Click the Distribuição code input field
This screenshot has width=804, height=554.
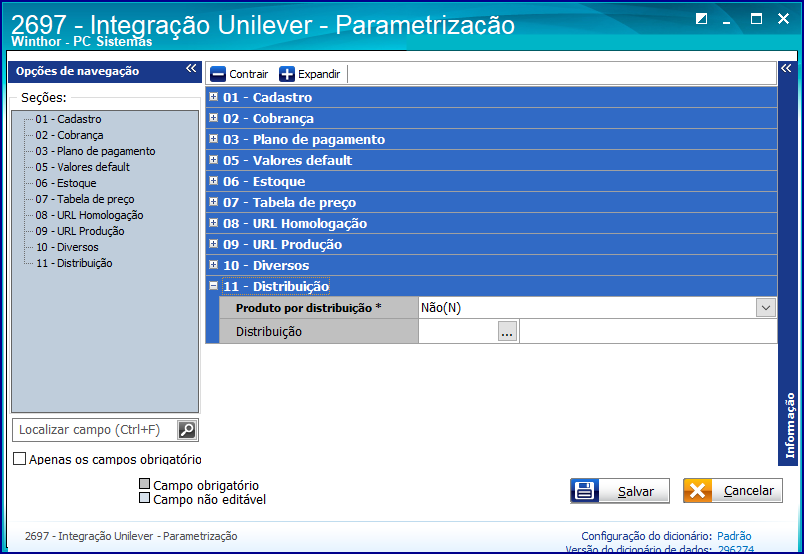pos(458,331)
